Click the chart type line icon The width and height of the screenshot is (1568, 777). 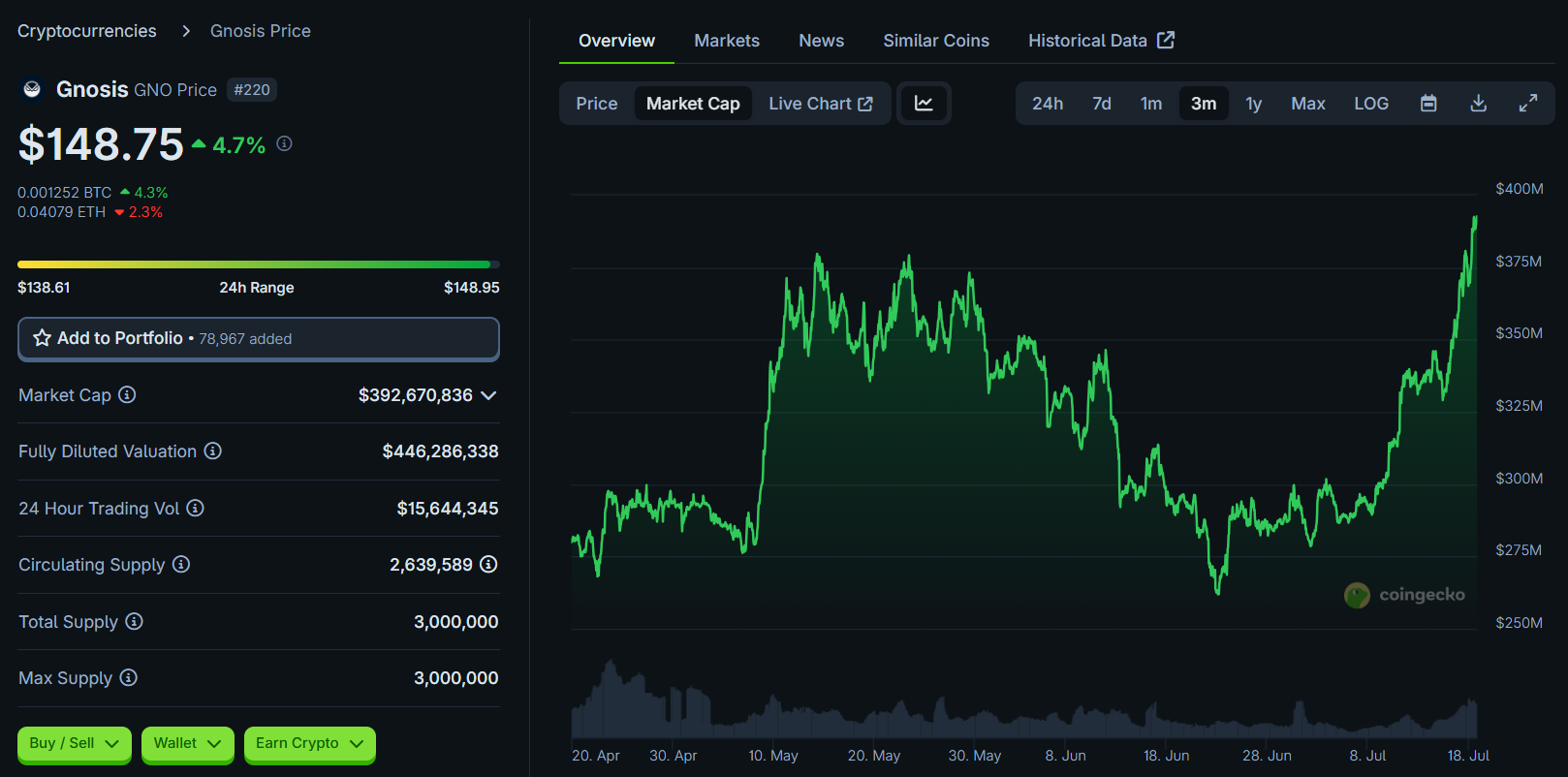point(924,104)
